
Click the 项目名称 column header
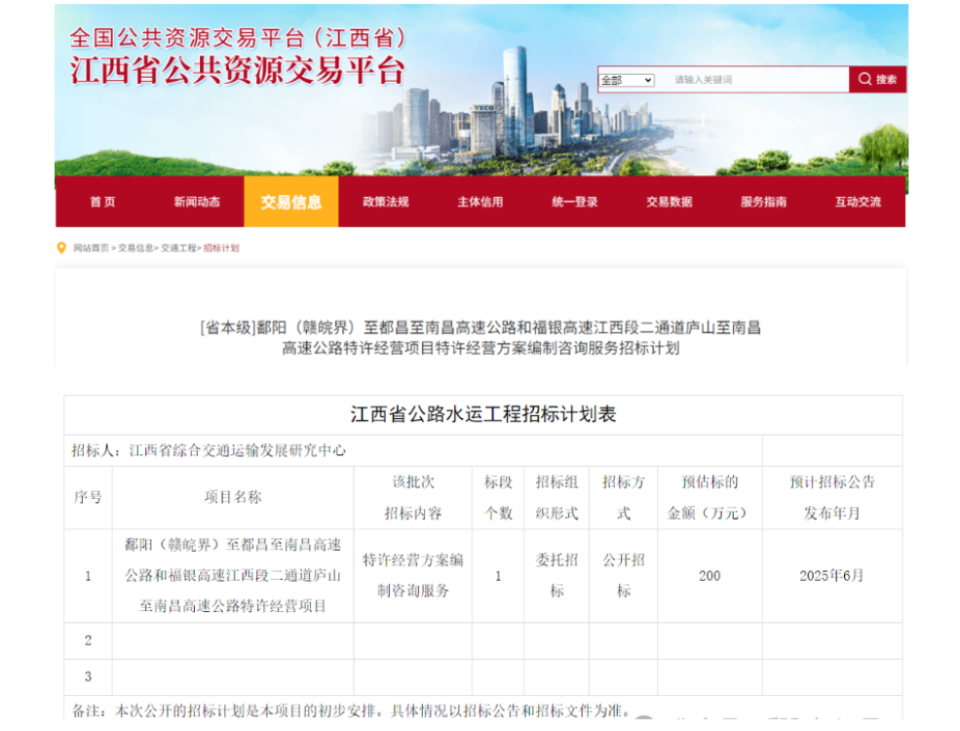click(x=233, y=497)
